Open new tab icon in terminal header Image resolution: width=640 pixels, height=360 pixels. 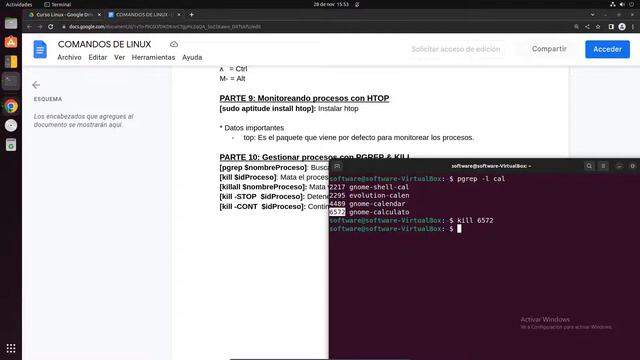coord(337,166)
